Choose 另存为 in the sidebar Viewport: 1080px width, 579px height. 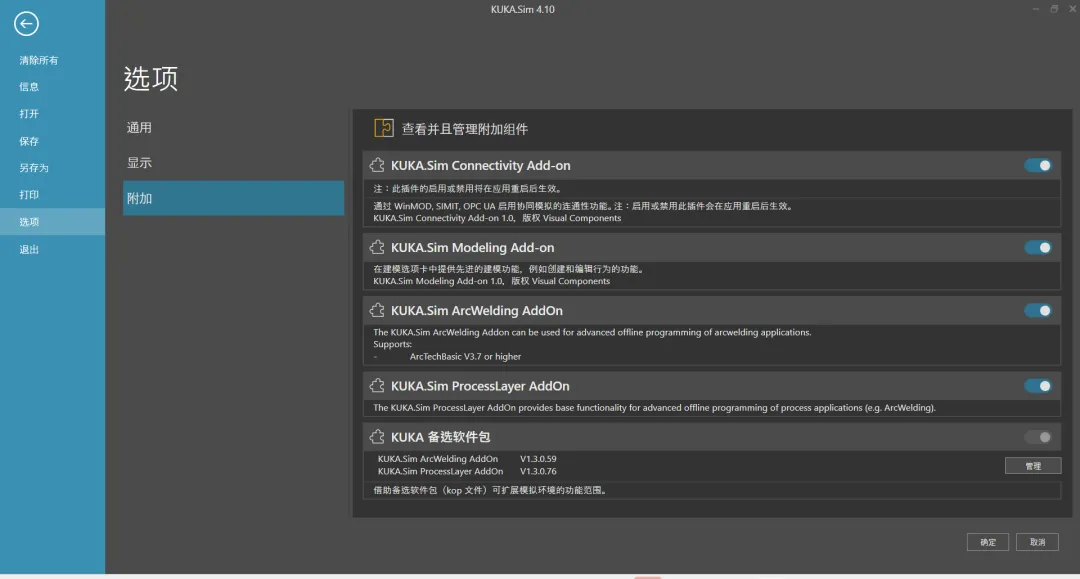52,168
